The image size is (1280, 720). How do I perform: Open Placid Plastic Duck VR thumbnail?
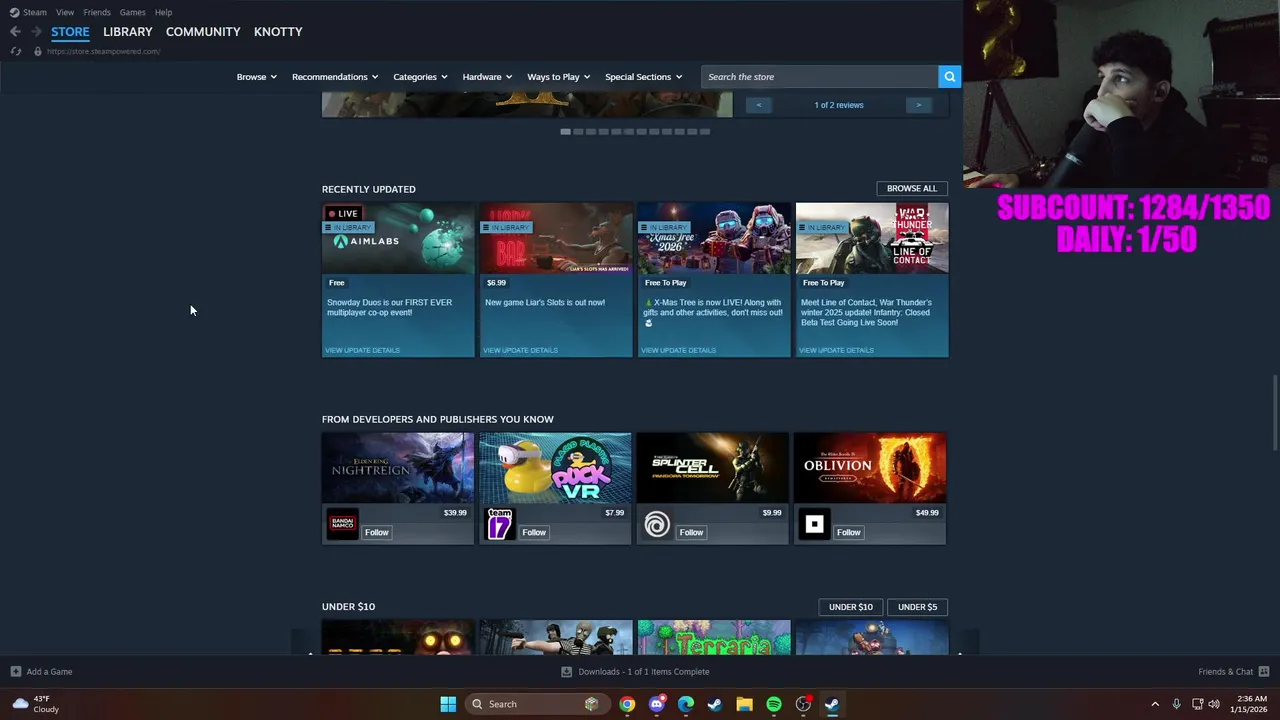pyautogui.click(x=555, y=467)
